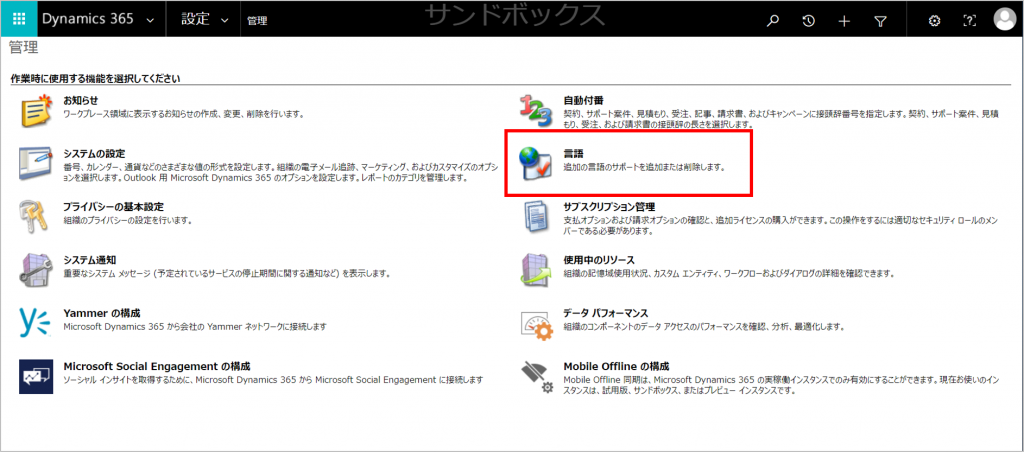Open Mobile Offline の構成 link

[x=616, y=366]
